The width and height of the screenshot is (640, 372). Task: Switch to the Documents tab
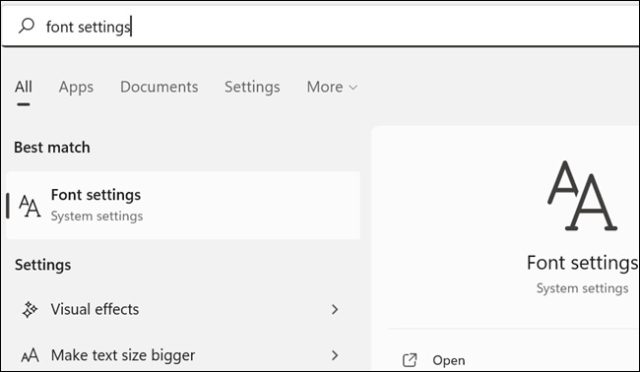point(159,87)
